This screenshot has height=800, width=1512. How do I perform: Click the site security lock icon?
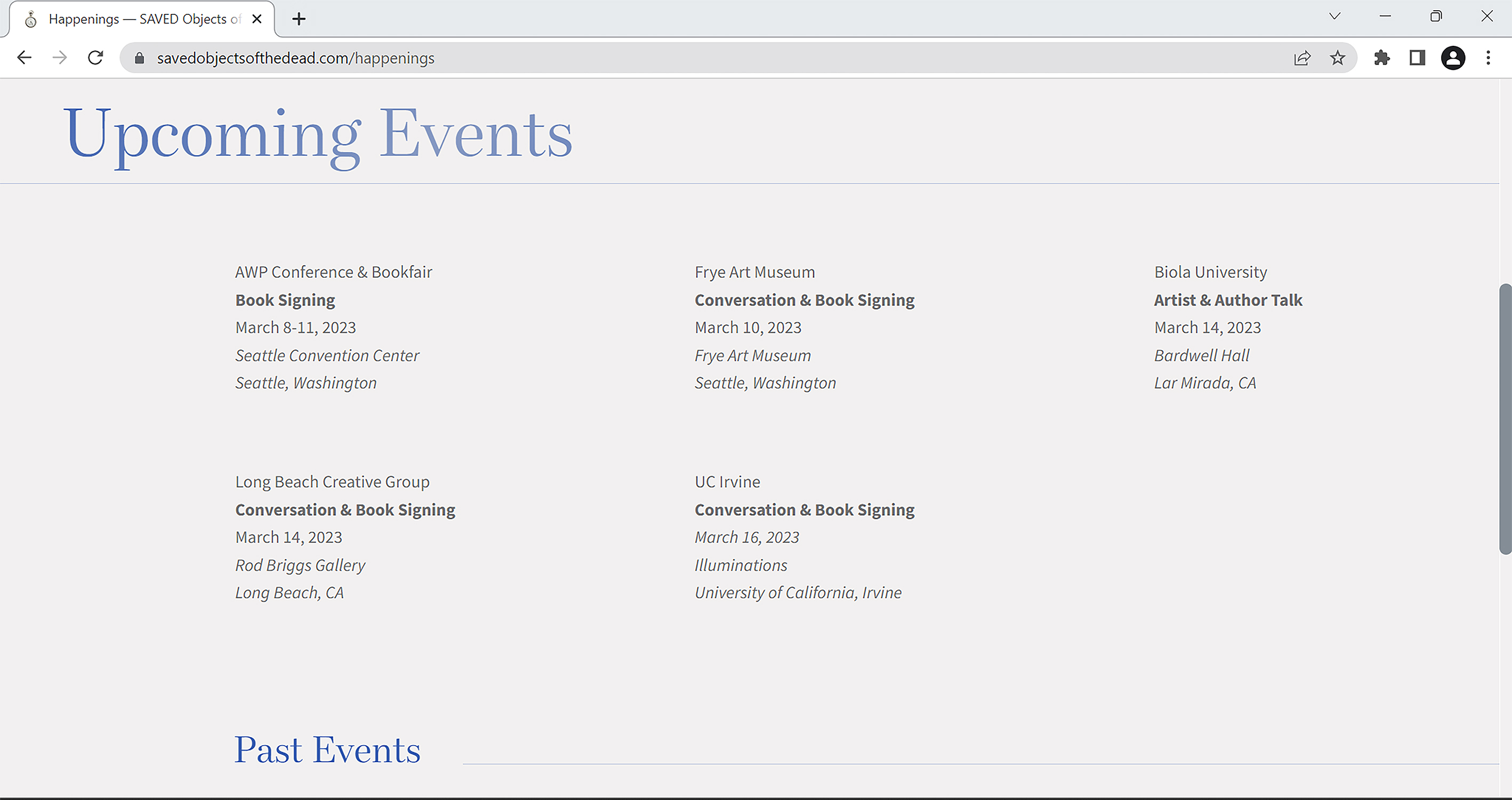point(139,58)
